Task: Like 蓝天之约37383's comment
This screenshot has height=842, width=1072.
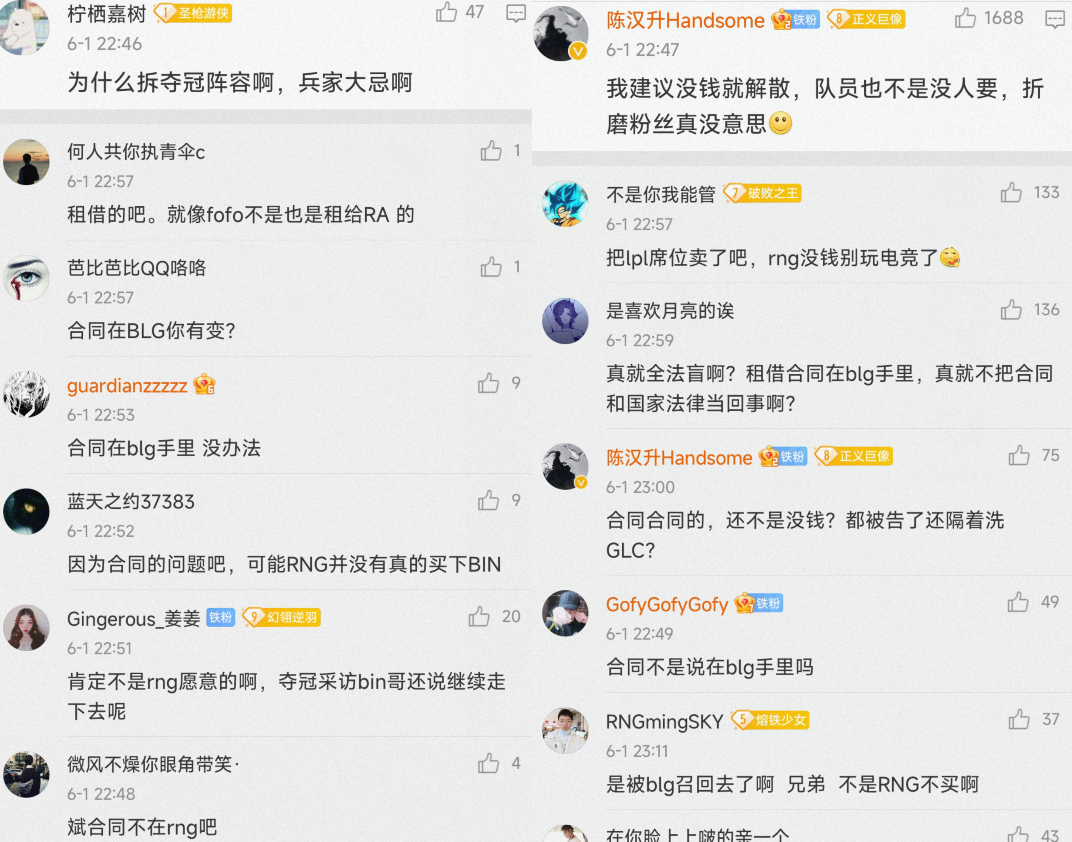Action: pos(488,500)
